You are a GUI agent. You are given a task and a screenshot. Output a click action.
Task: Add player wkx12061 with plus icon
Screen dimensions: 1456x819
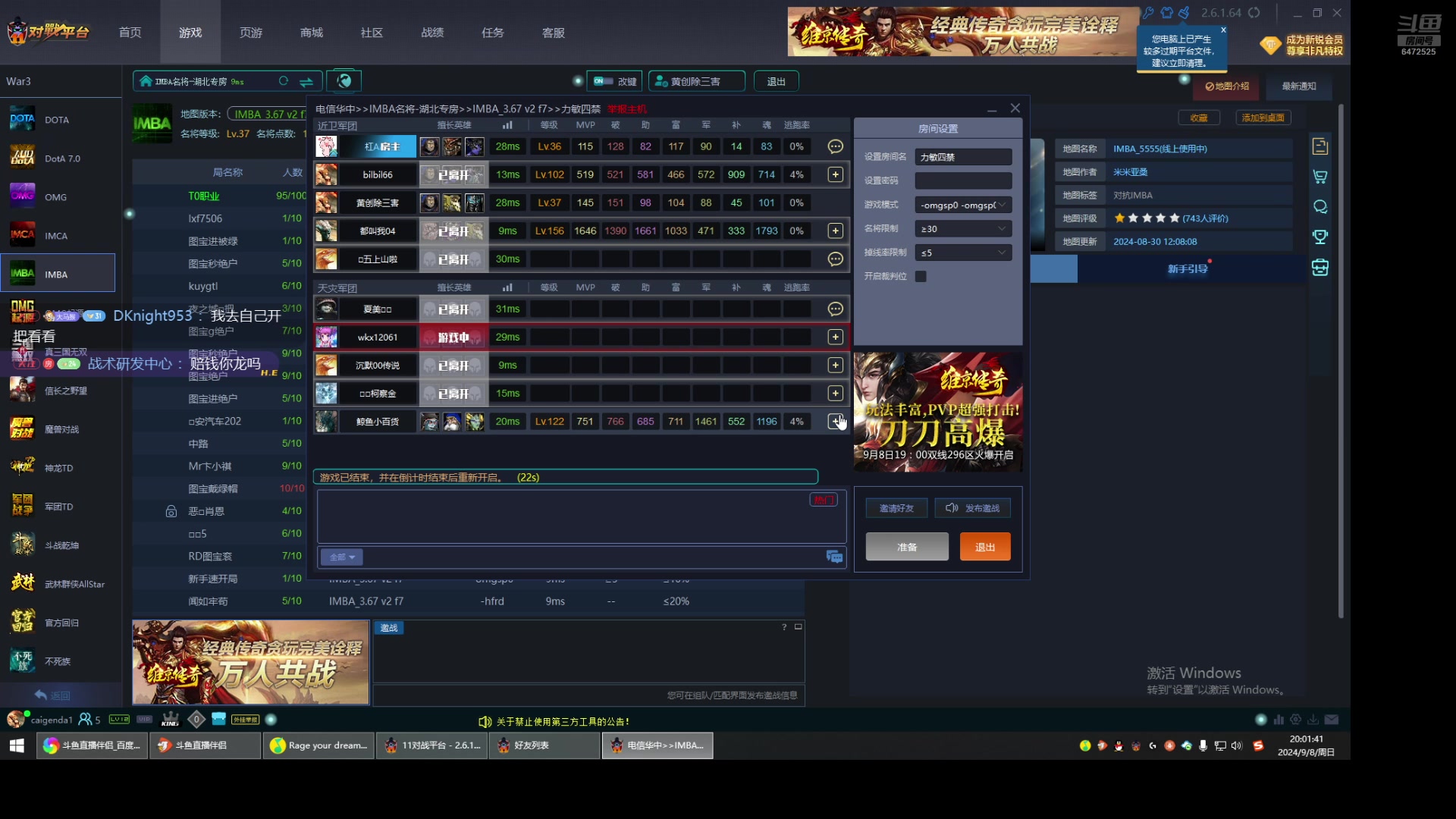click(x=835, y=337)
